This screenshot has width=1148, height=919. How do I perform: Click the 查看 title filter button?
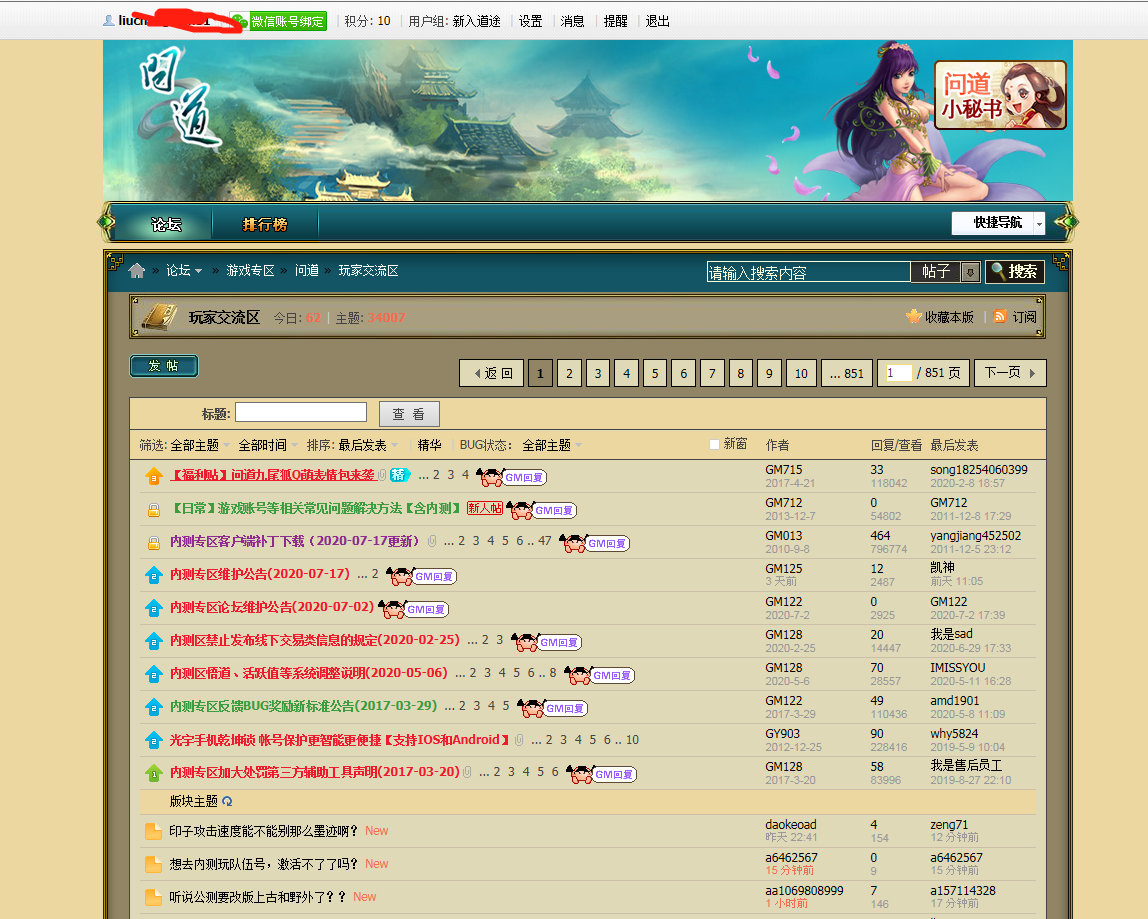click(x=409, y=414)
